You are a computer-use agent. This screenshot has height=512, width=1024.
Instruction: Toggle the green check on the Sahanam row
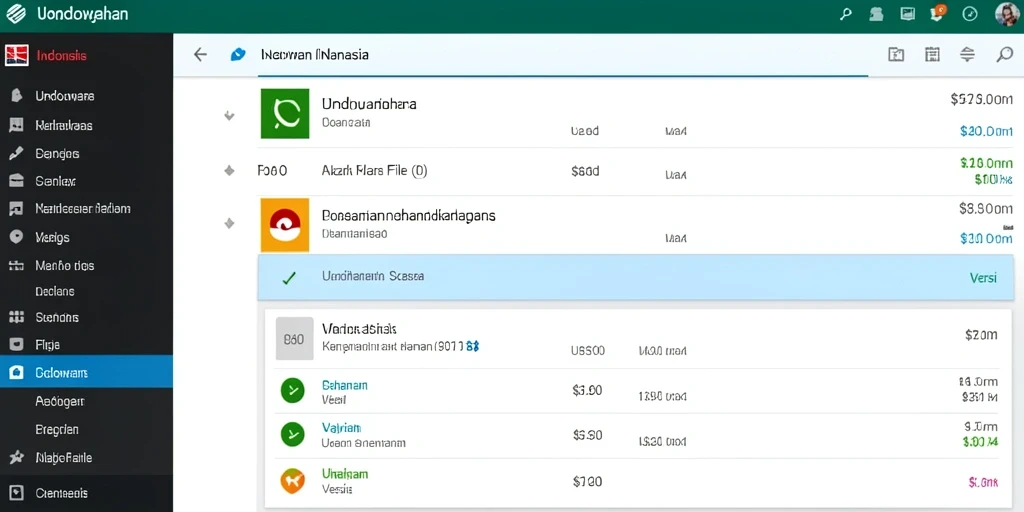tap(292, 391)
